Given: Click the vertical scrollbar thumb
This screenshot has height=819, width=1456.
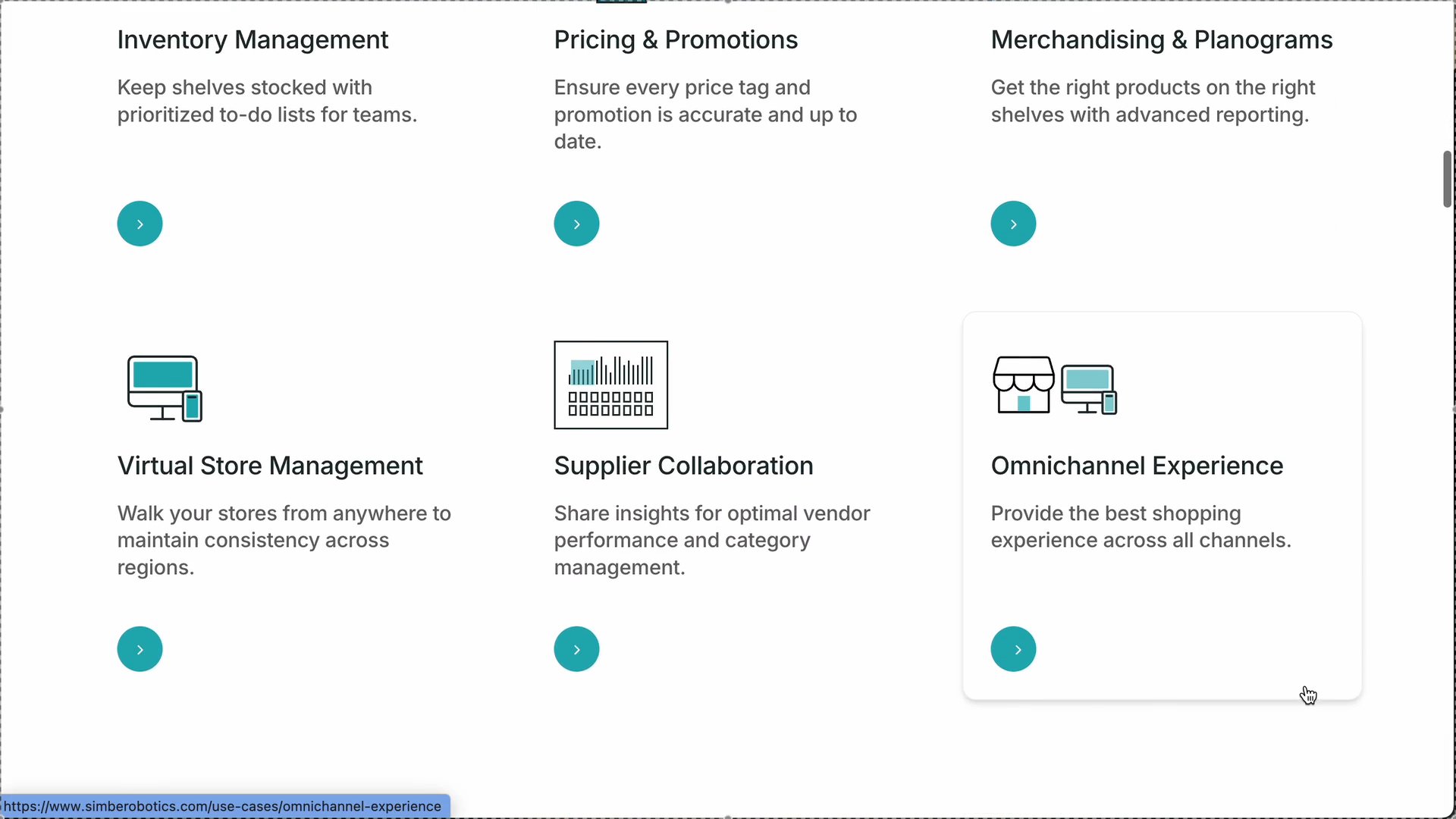Looking at the screenshot, I should click(1447, 179).
